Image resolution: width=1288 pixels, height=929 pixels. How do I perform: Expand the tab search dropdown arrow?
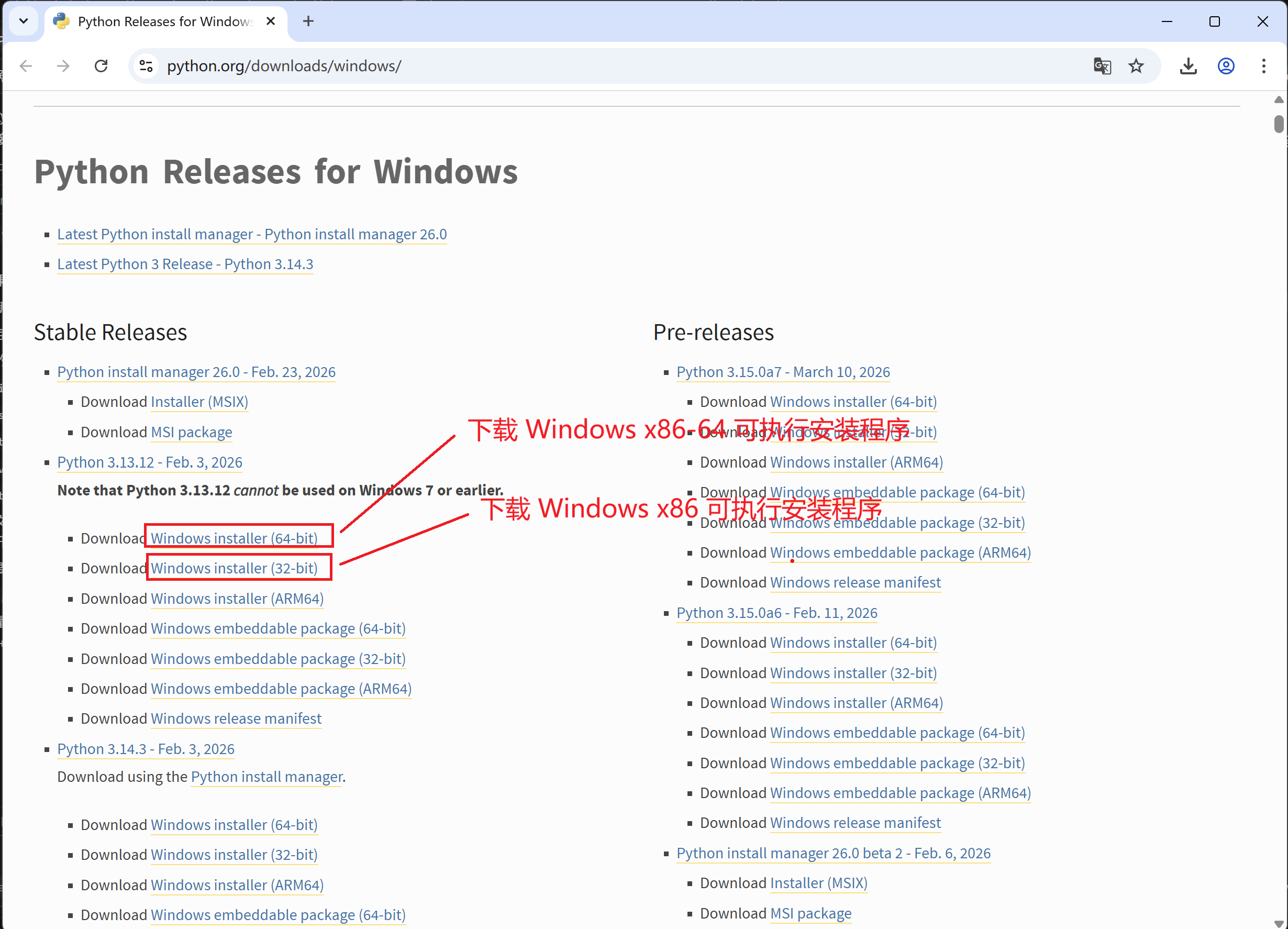(23, 21)
